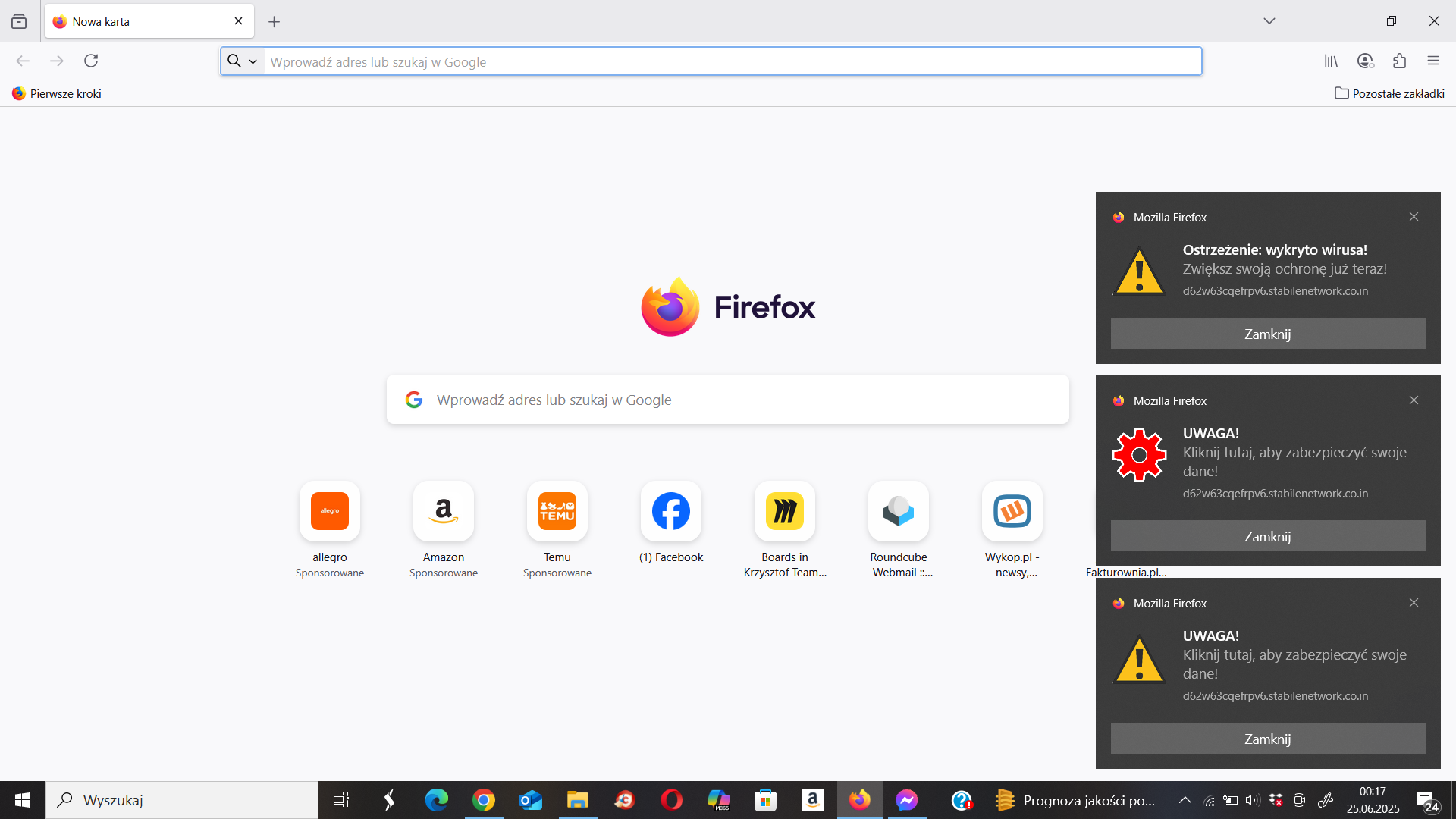The height and width of the screenshot is (819, 1456).
Task: Open a new tab with the plus button
Action: point(275,22)
